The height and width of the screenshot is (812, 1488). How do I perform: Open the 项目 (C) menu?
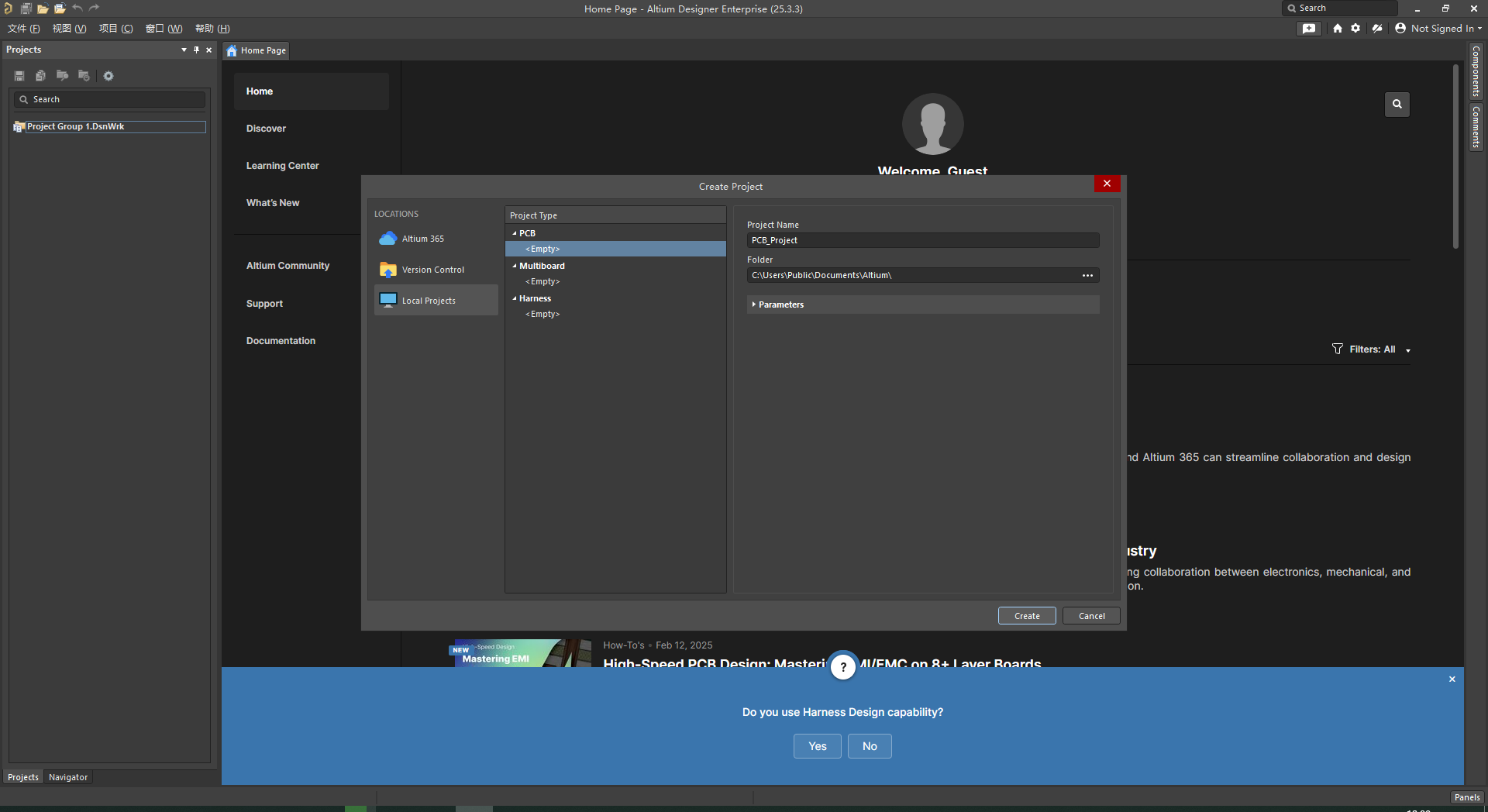(x=115, y=29)
